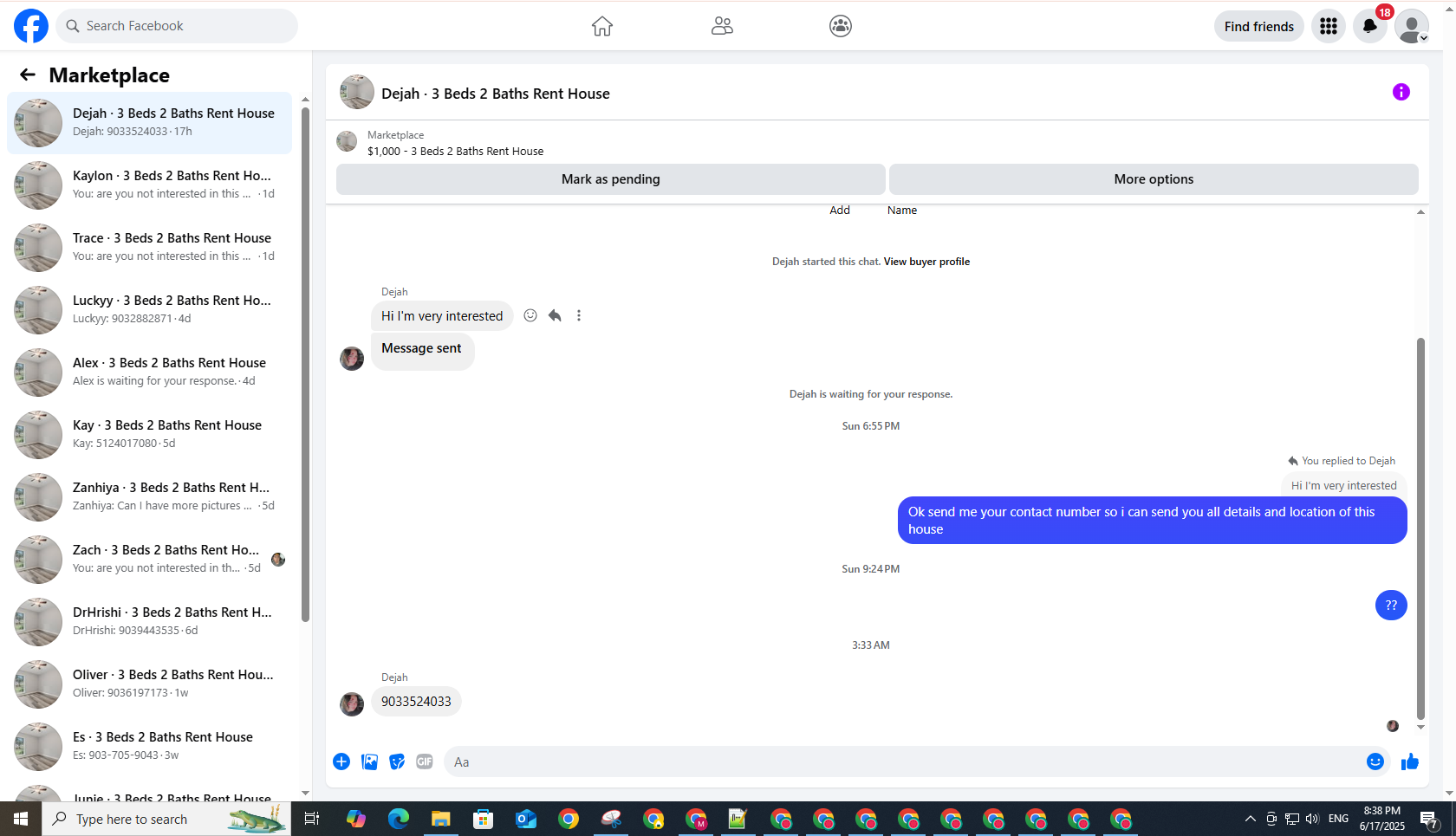Open the Es conversation
Viewport: 1456px width, 836px height.
149,747
